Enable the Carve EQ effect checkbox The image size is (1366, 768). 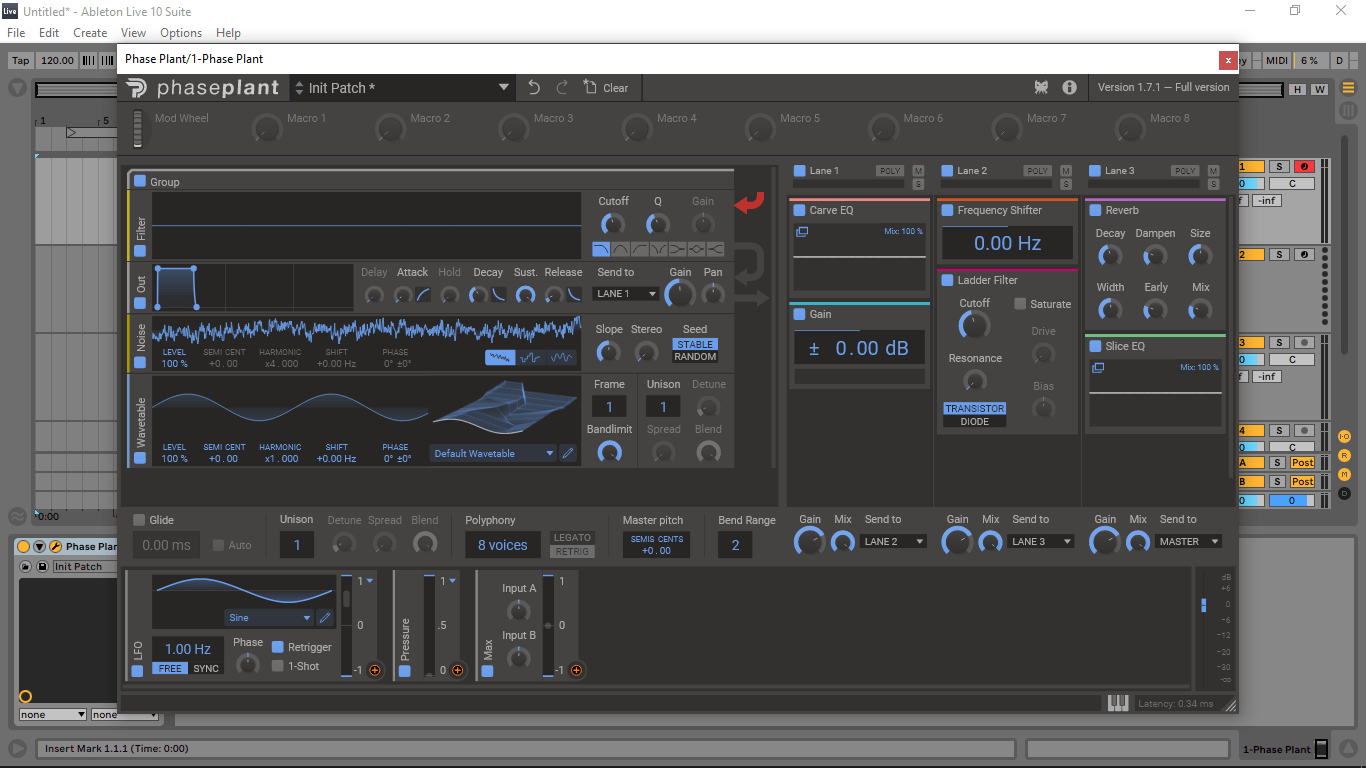tap(799, 210)
